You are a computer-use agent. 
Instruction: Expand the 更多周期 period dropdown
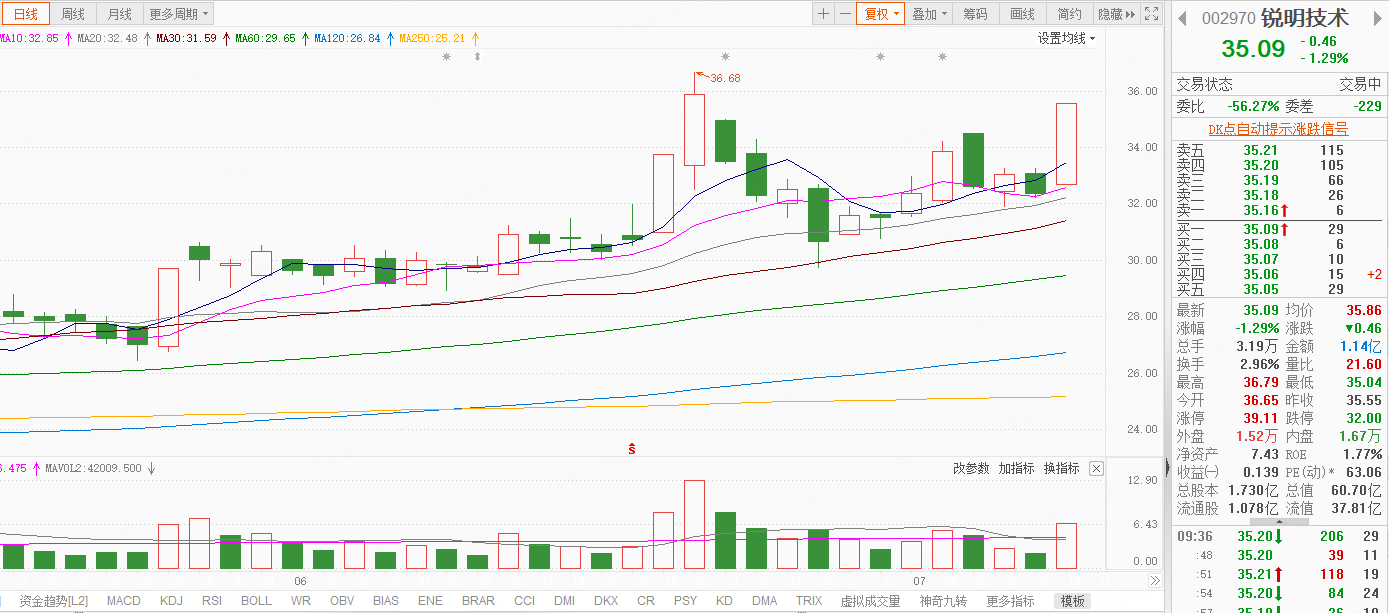179,14
